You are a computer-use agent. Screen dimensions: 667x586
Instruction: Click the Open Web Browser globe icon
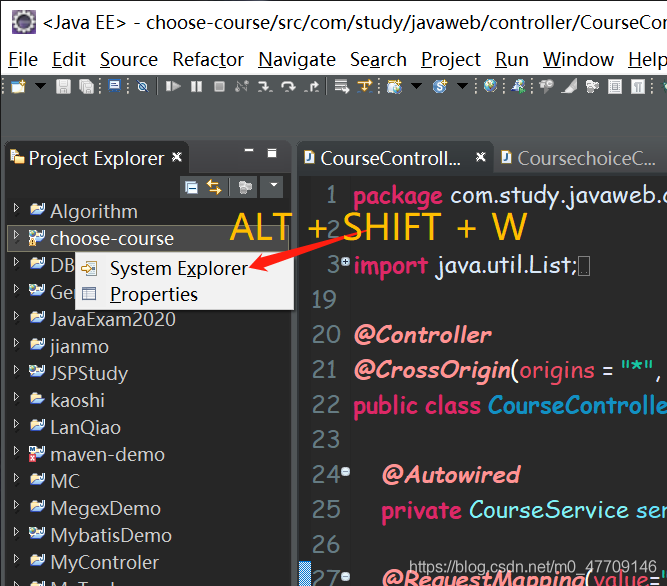pyautogui.click(x=490, y=86)
